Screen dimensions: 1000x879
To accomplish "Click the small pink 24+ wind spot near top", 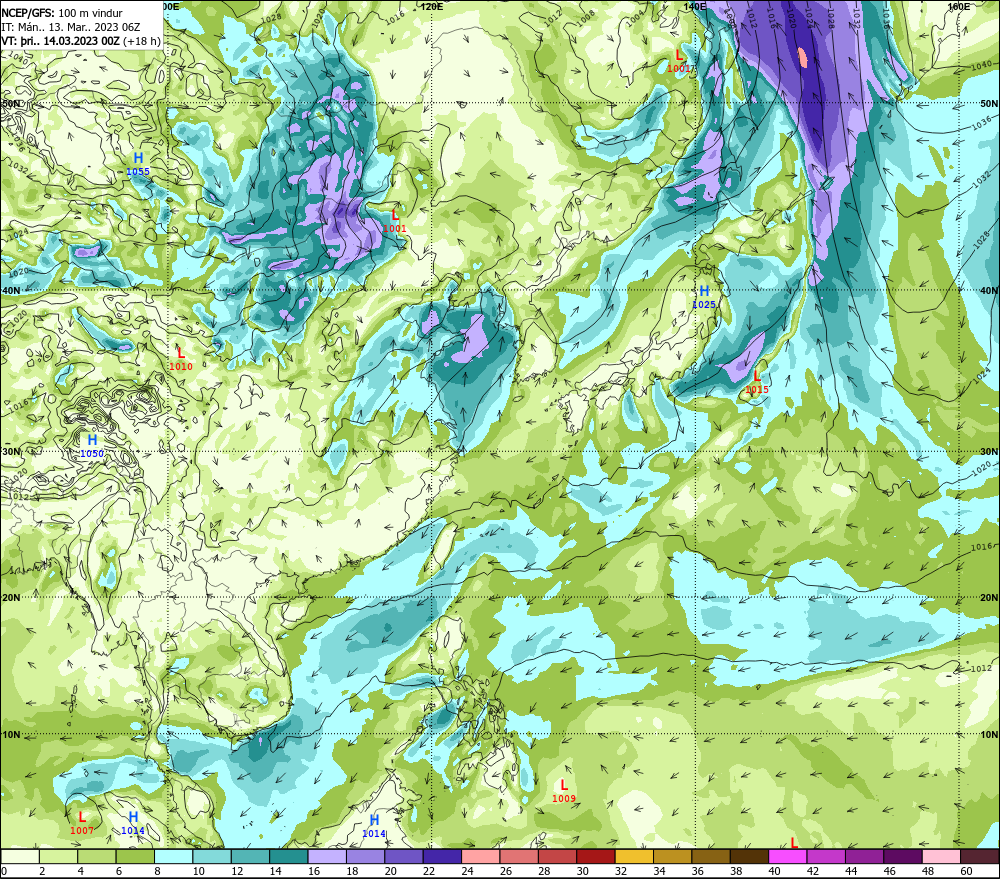I will 803,57.
